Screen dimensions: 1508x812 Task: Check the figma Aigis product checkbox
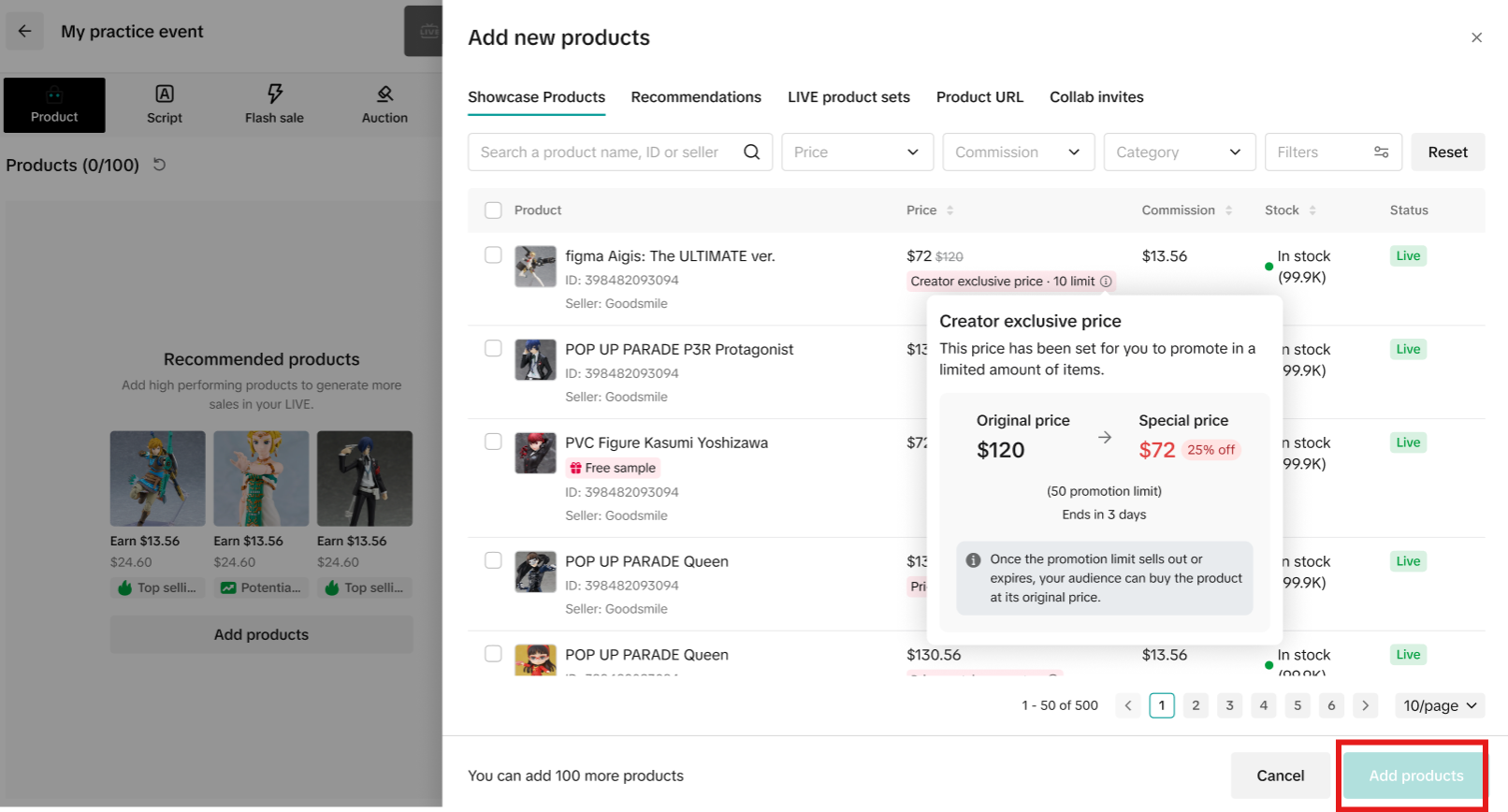tap(493, 255)
